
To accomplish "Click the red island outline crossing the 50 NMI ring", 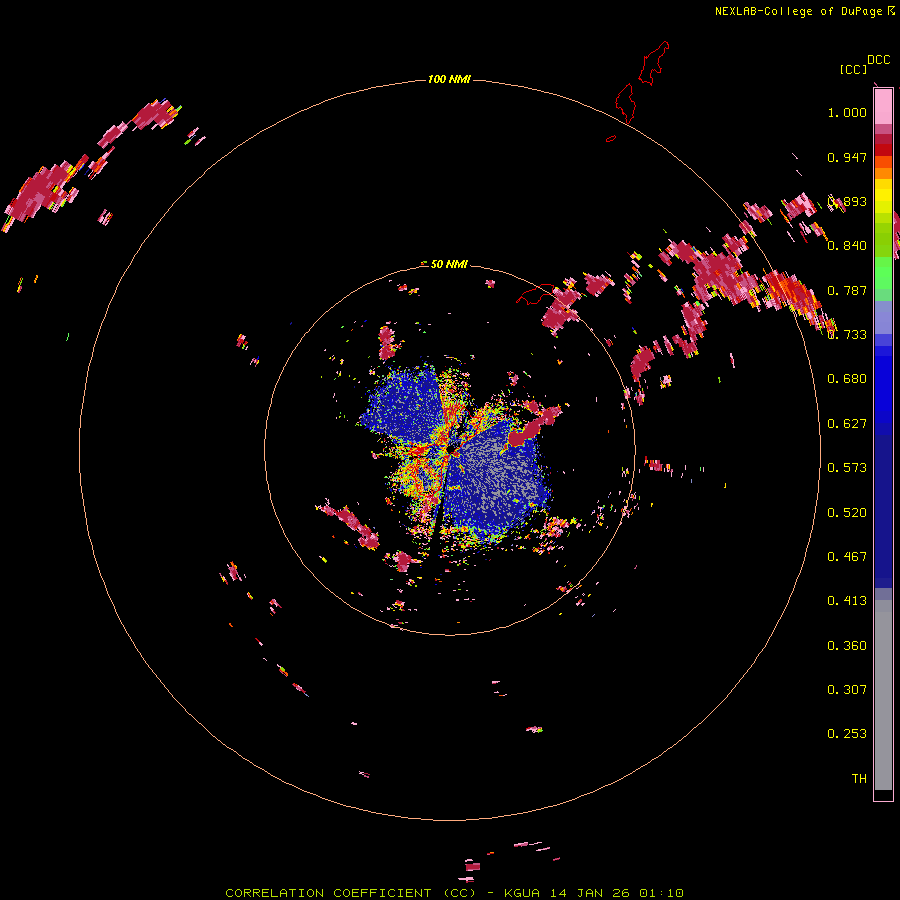I will coord(537,294).
